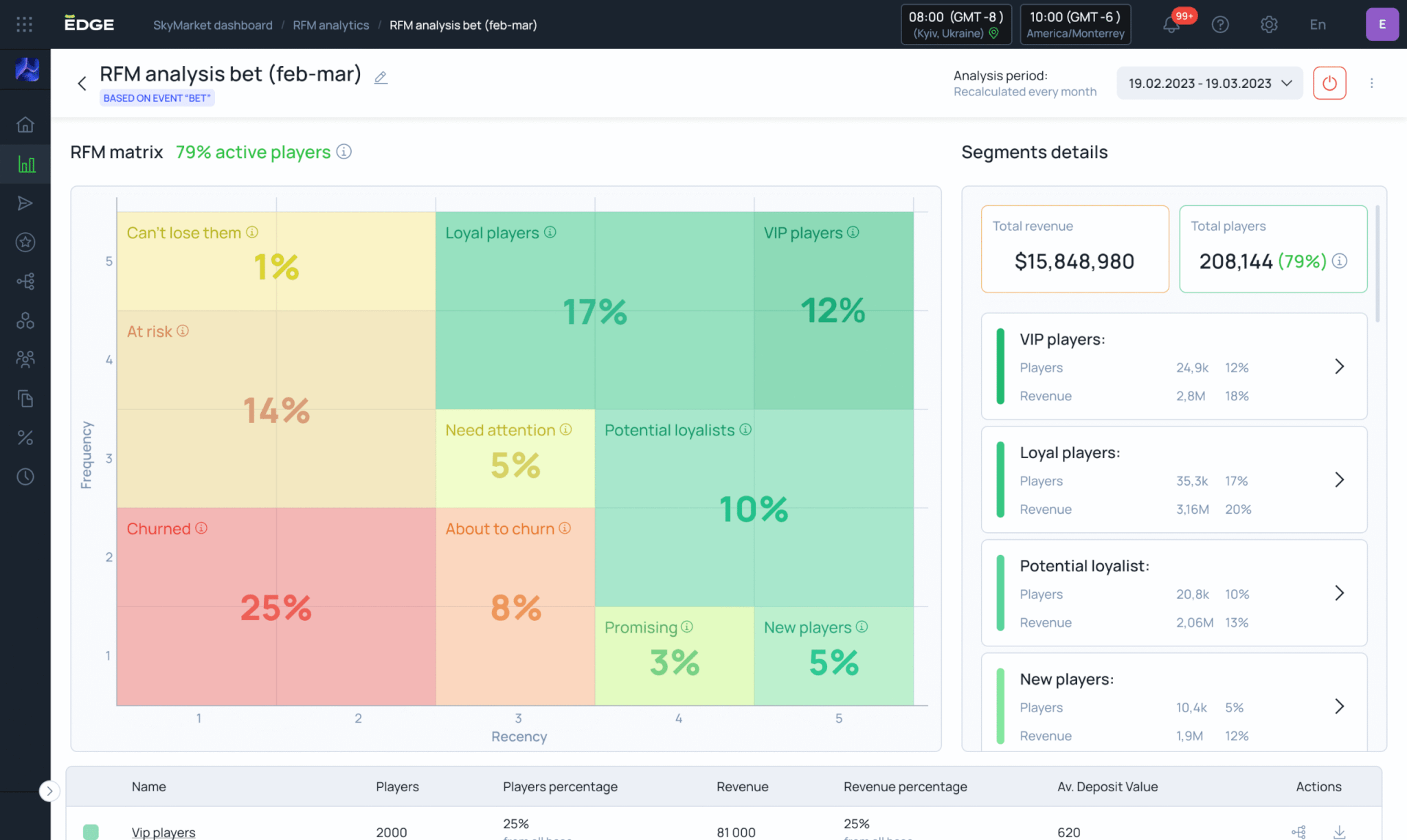Expand Loyal players segment details
The image size is (1407, 840).
(1339, 479)
